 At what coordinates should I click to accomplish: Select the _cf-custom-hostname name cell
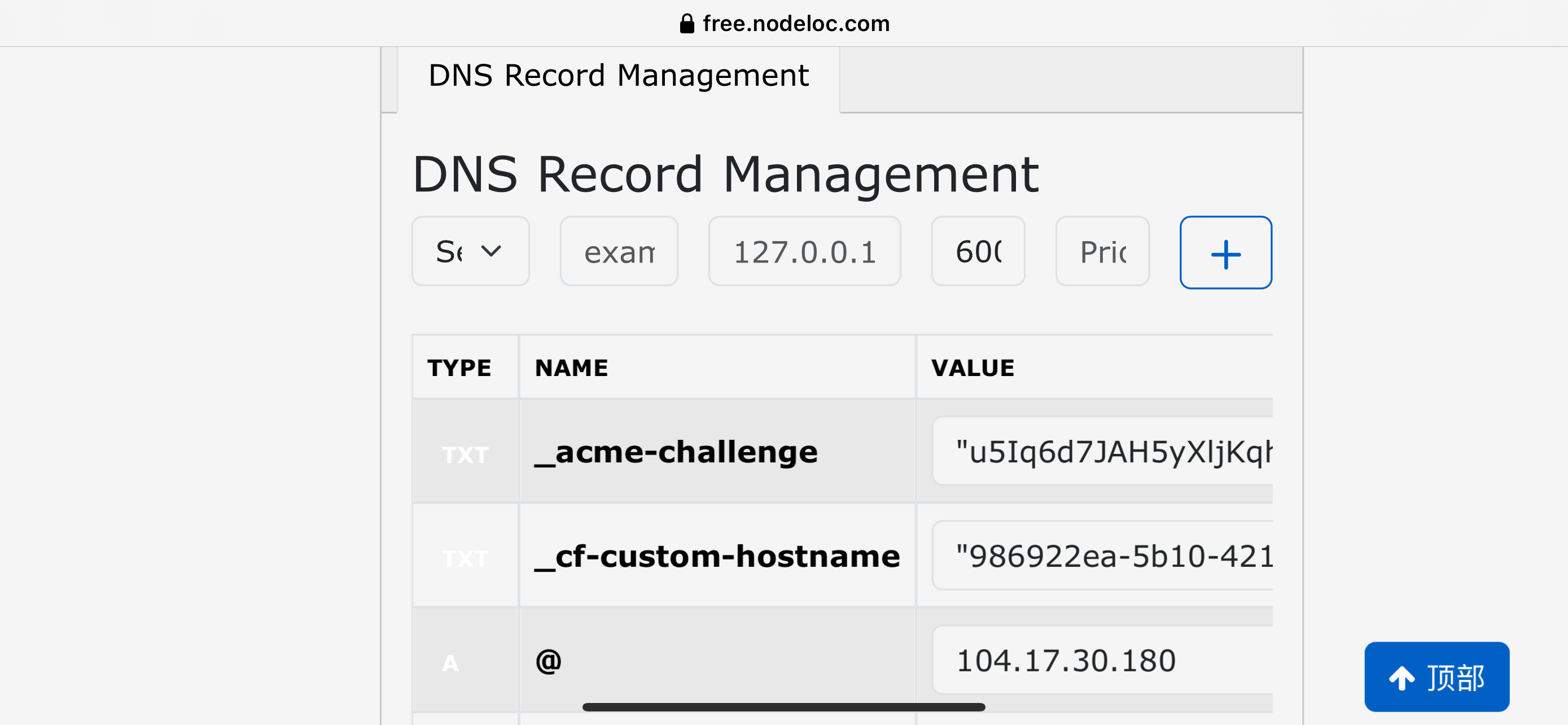pos(717,555)
